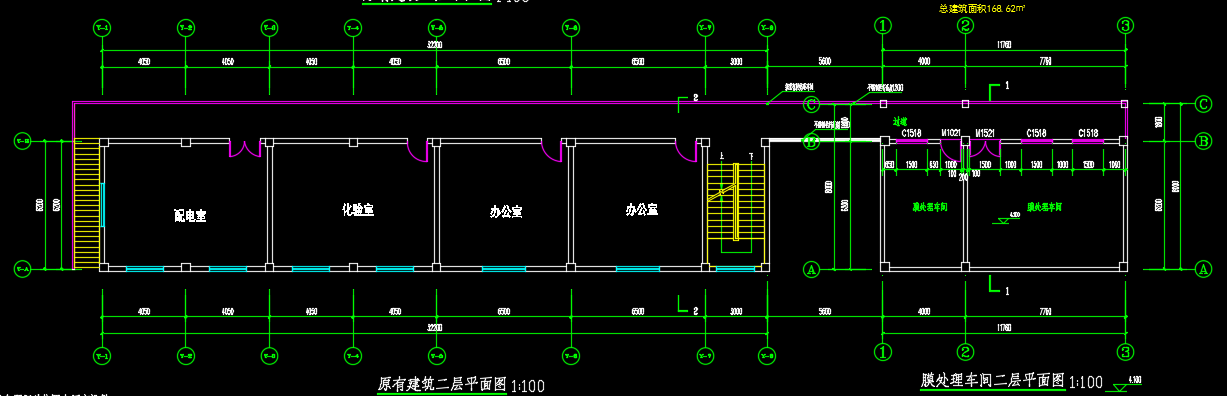Pick the 11760 dimension above the workshop
Screen dimensions: 1227x396
click(x=1003, y=46)
